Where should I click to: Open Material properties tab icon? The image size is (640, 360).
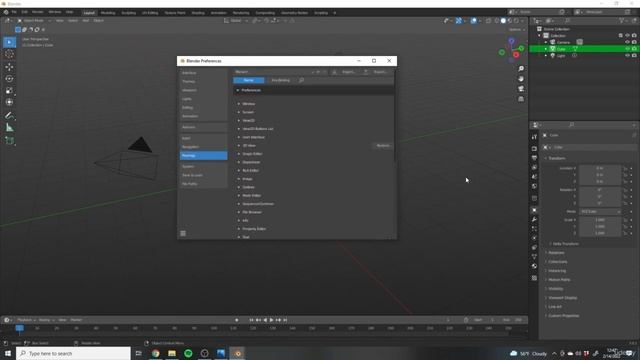tap(534, 266)
